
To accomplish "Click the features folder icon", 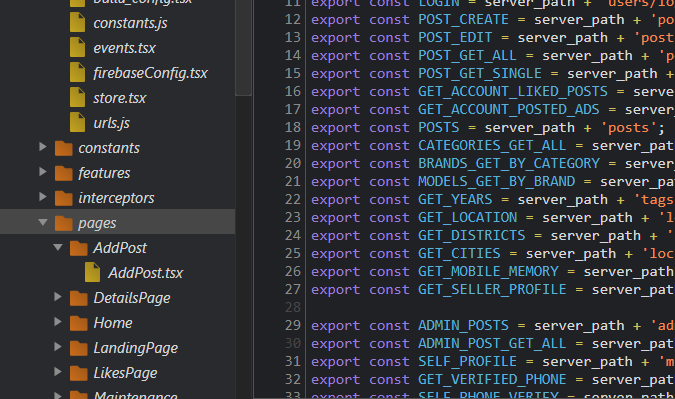I will pyautogui.click(x=64, y=173).
